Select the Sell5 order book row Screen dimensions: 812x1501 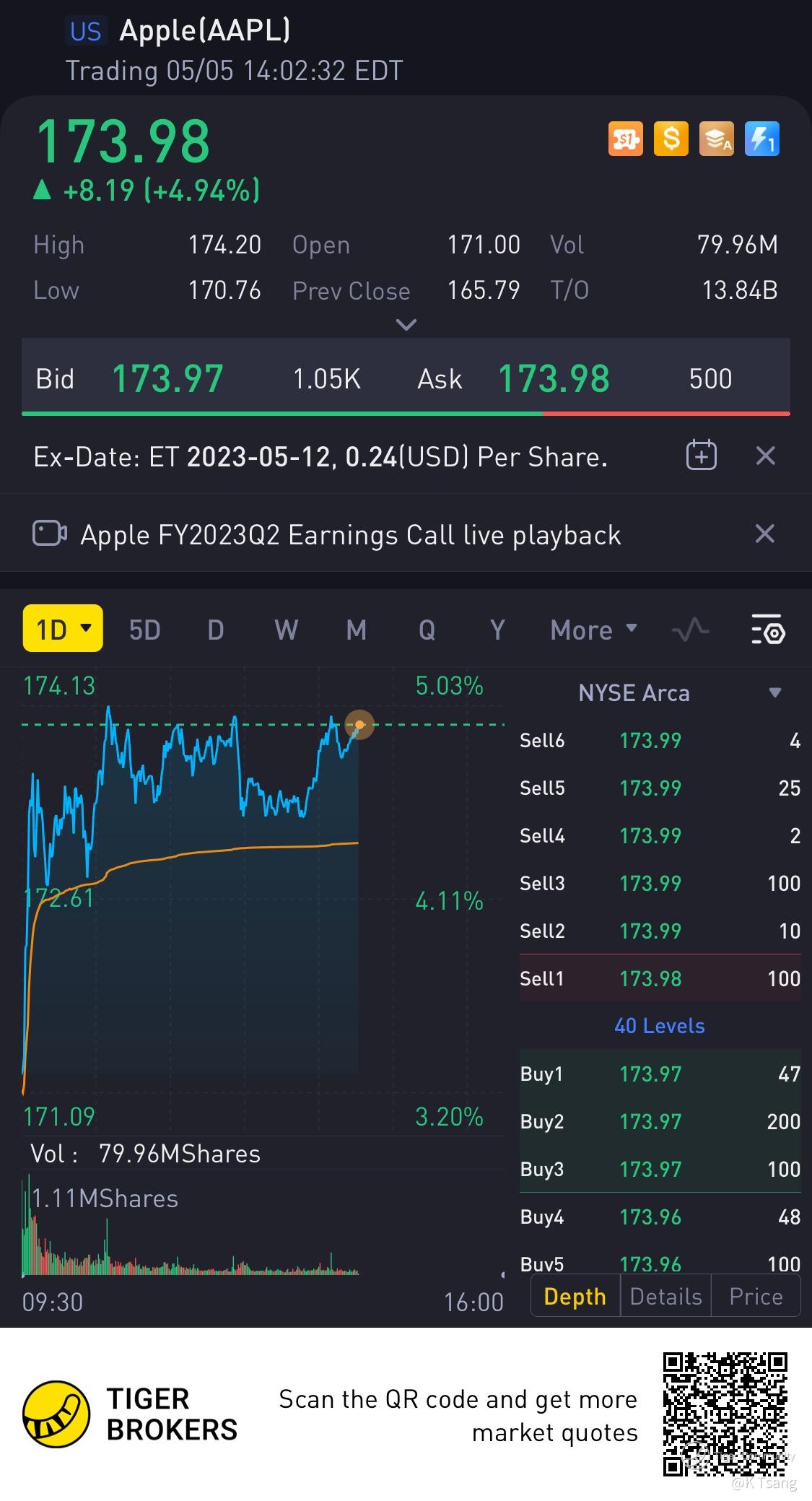point(660,788)
